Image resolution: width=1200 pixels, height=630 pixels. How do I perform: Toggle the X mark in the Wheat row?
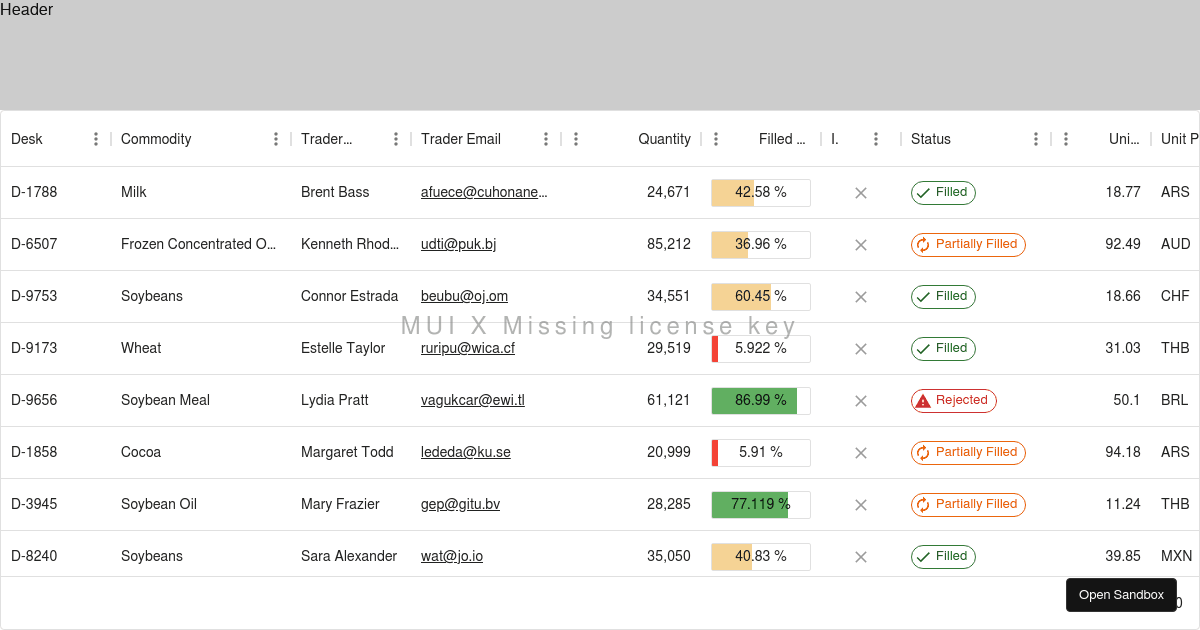click(x=860, y=348)
